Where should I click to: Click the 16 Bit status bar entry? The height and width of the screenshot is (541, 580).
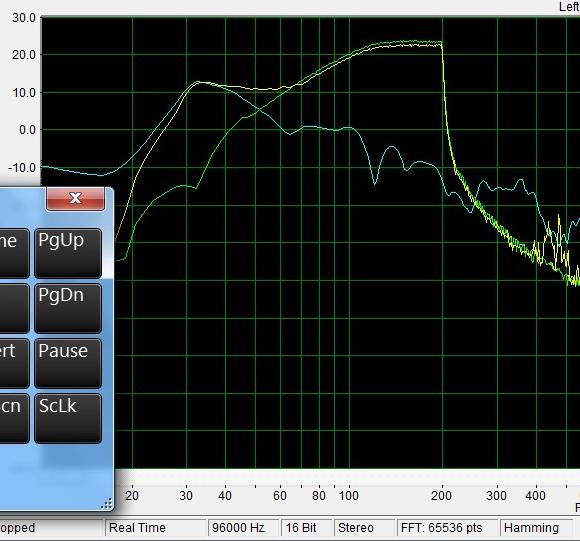click(x=306, y=528)
